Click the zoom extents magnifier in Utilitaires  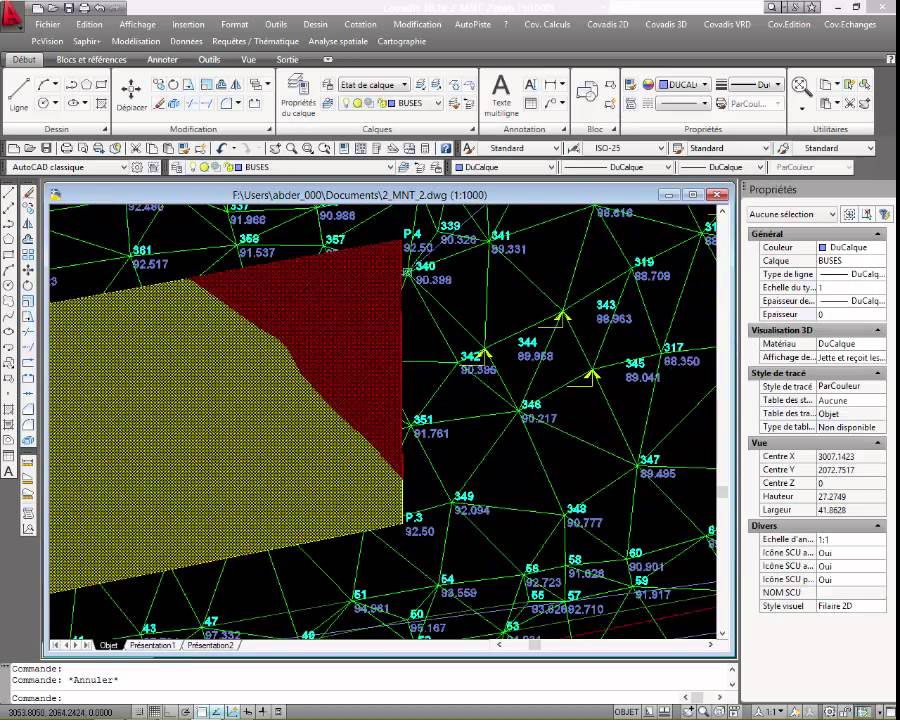pos(801,87)
